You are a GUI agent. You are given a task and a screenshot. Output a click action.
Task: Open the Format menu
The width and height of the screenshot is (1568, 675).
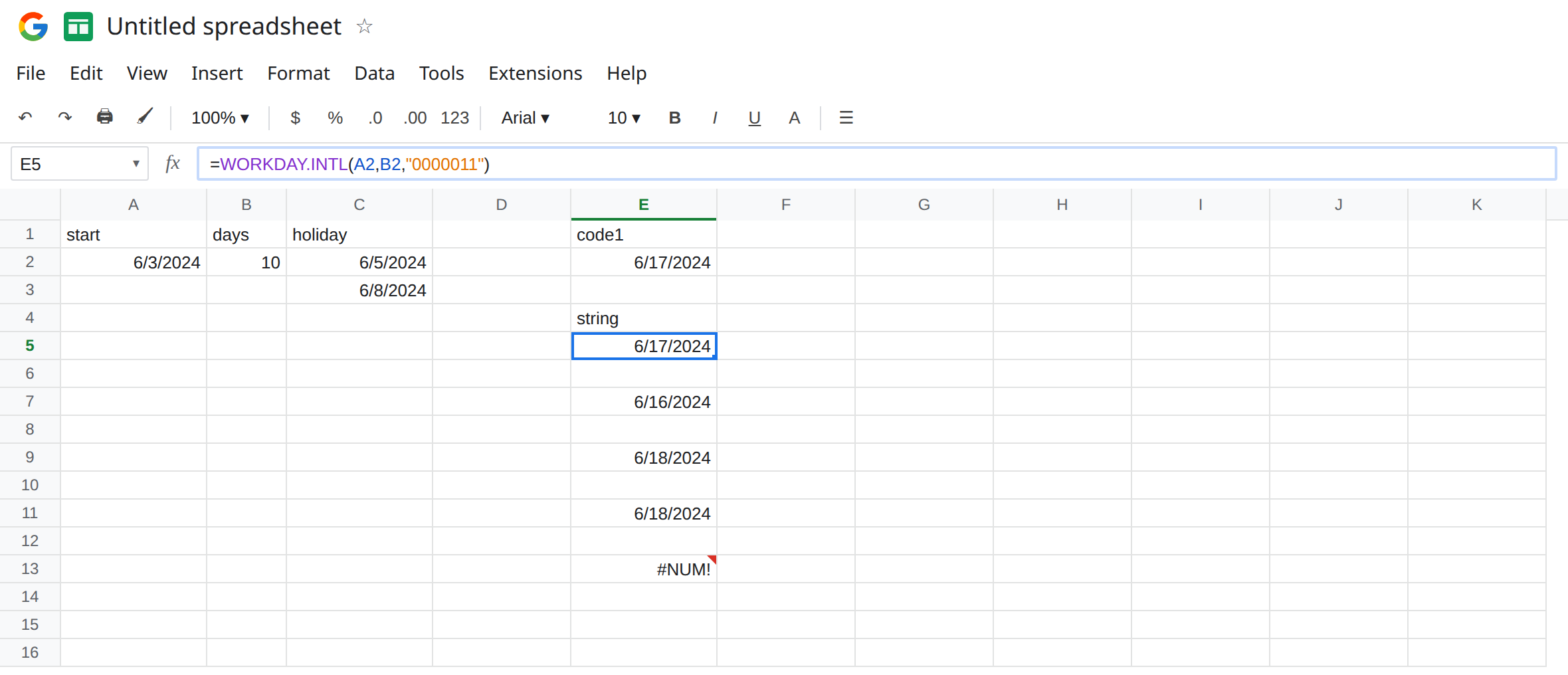click(298, 73)
